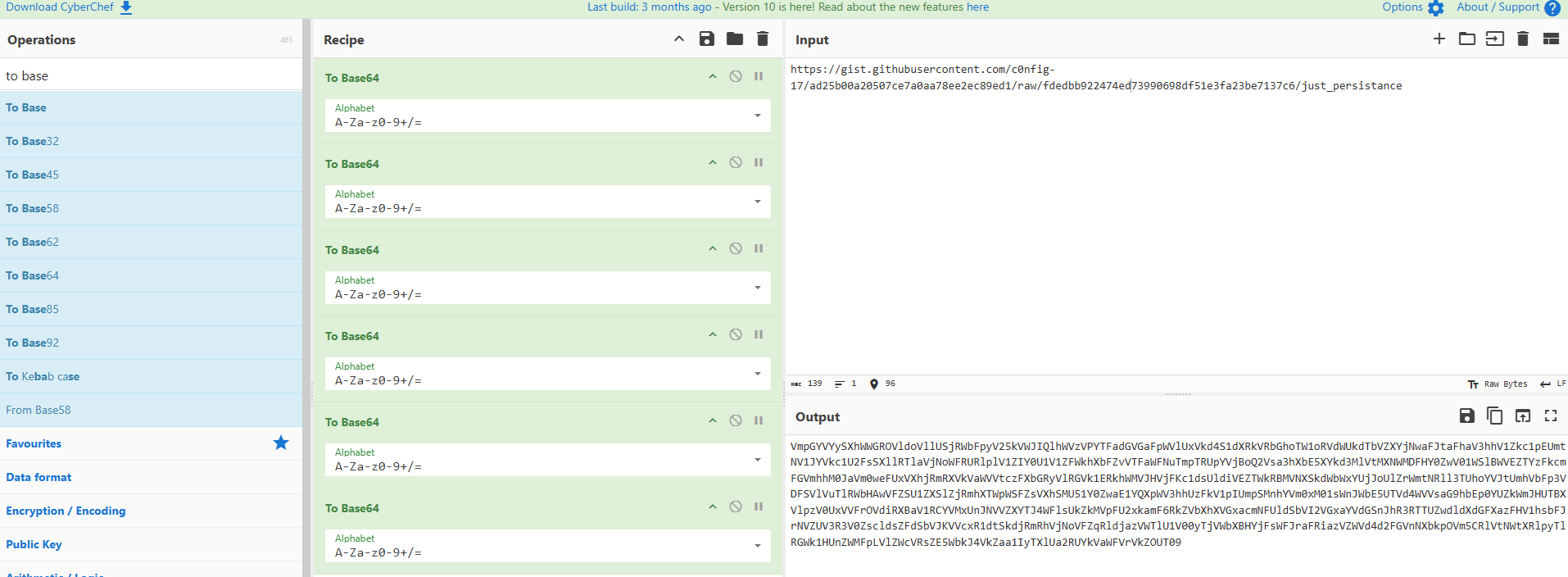Open the Data format category
The image size is (1568, 577).
tap(39, 477)
